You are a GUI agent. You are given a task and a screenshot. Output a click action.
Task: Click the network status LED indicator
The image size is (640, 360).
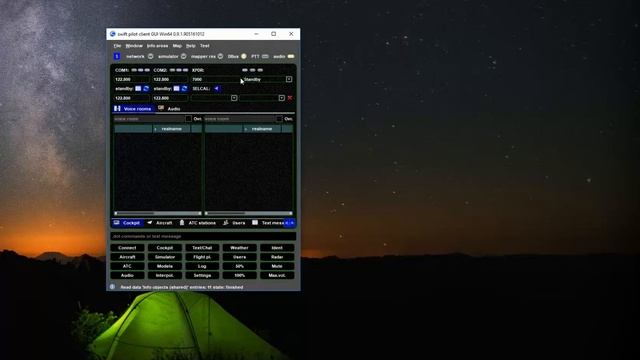[x=151, y=56]
